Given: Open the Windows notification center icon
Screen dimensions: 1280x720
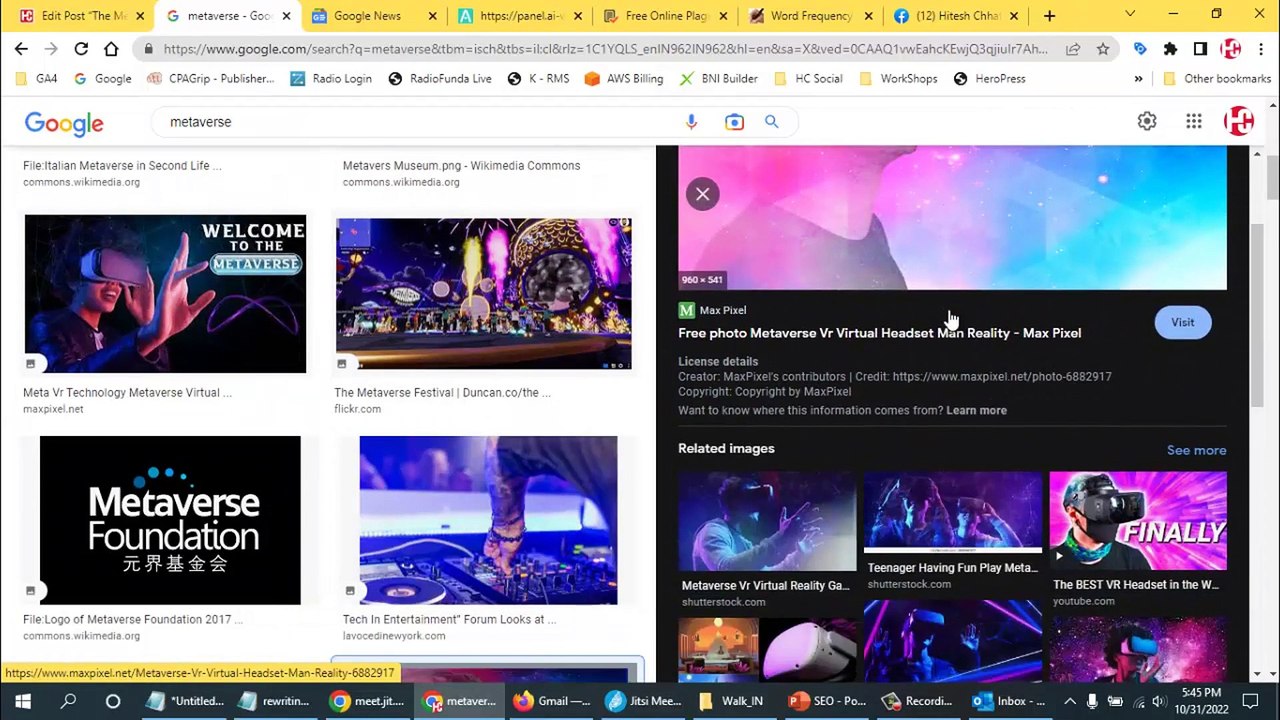Looking at the screenshot, I should (x=1251, y=701).
